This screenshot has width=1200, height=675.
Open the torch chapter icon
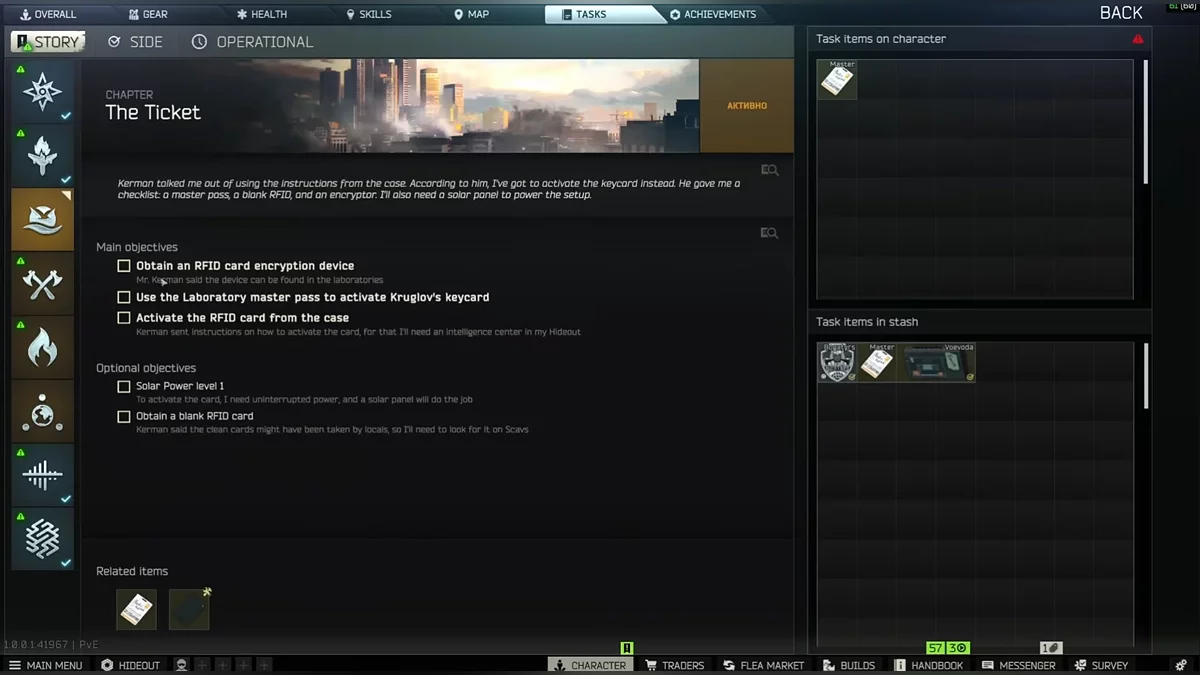tap(42, 156)
